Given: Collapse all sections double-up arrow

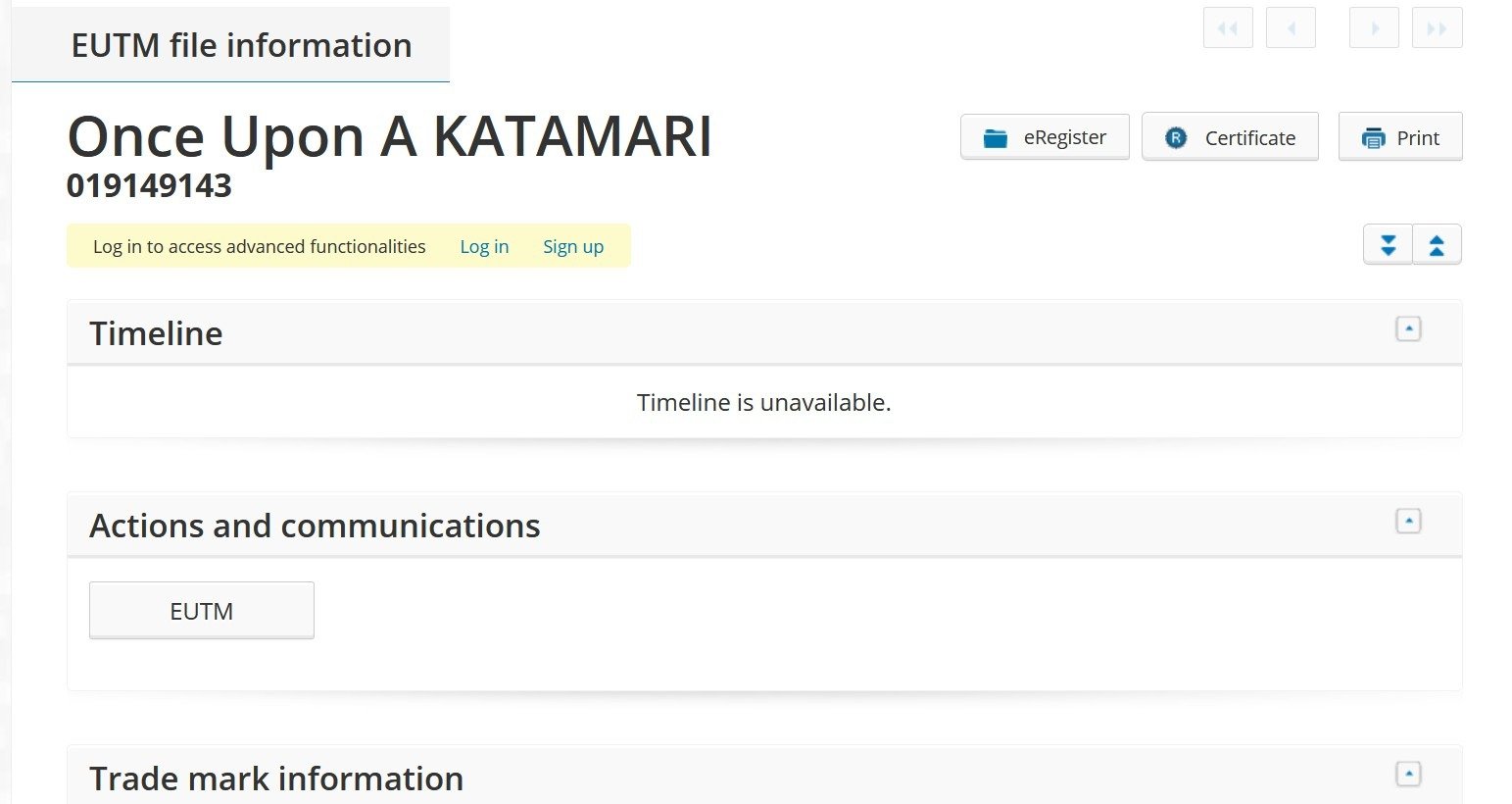Looking at the screenshot, I should pos(1437,245).
